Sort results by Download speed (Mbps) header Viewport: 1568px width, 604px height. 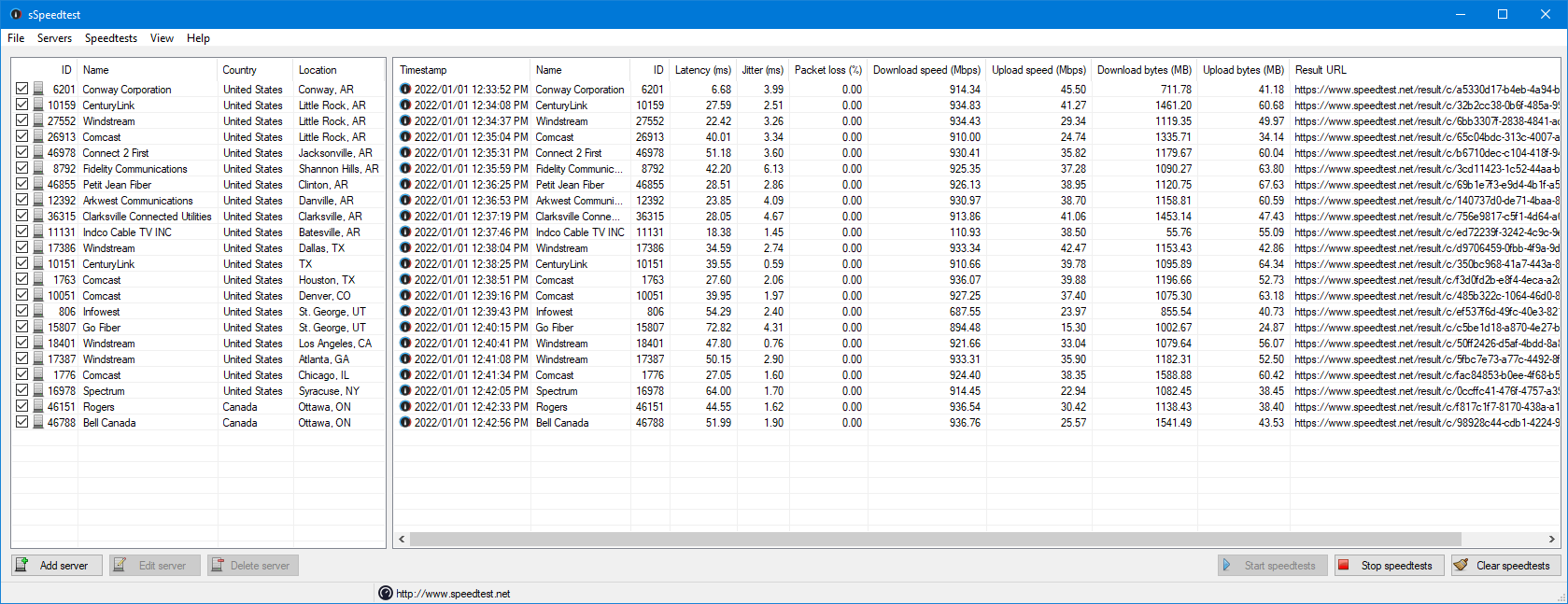click(x=926, y=70)
